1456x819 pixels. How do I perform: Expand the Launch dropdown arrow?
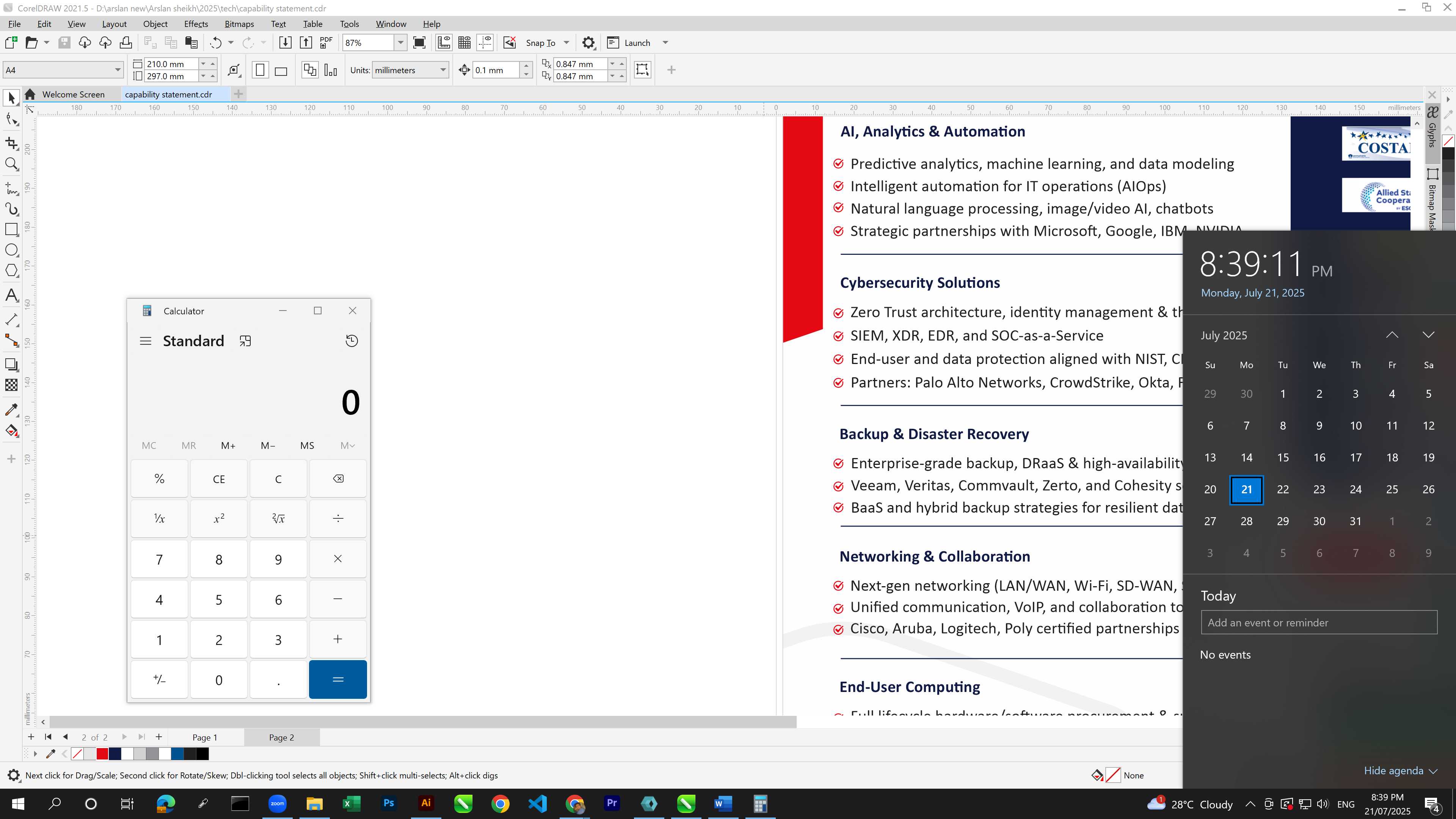click(665, 43)
